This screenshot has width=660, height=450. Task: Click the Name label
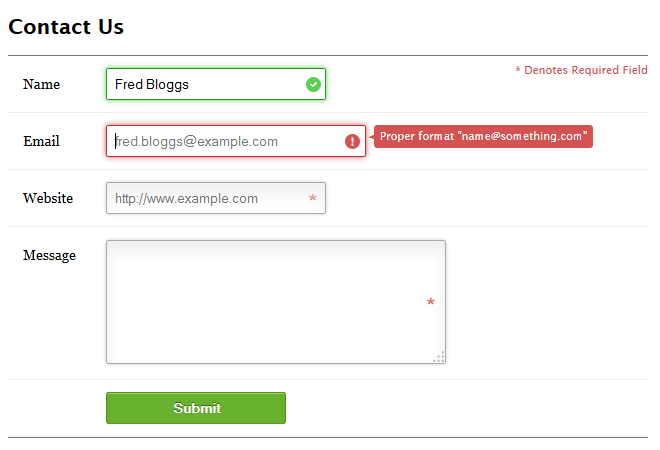(x=41, y=84)
